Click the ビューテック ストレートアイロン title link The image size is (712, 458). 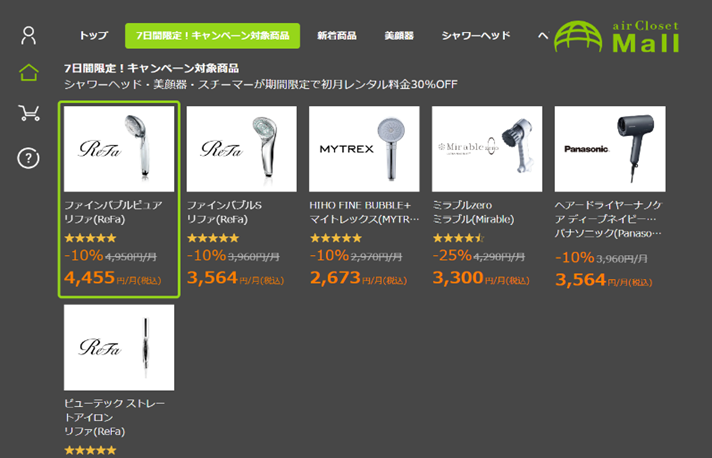[114, 410]
